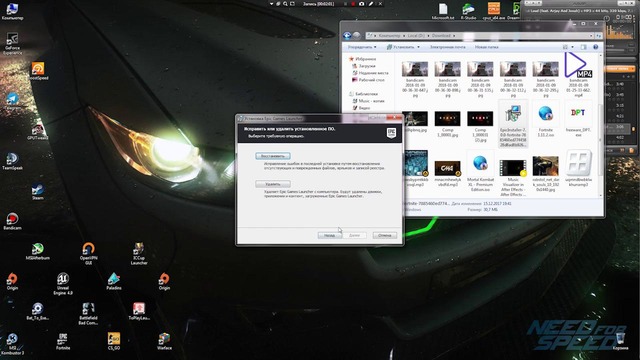Viewport: 640px width, 360px height.
Task: Click Электронная почта in Explorer toolbar
Action: coord(447,47)
